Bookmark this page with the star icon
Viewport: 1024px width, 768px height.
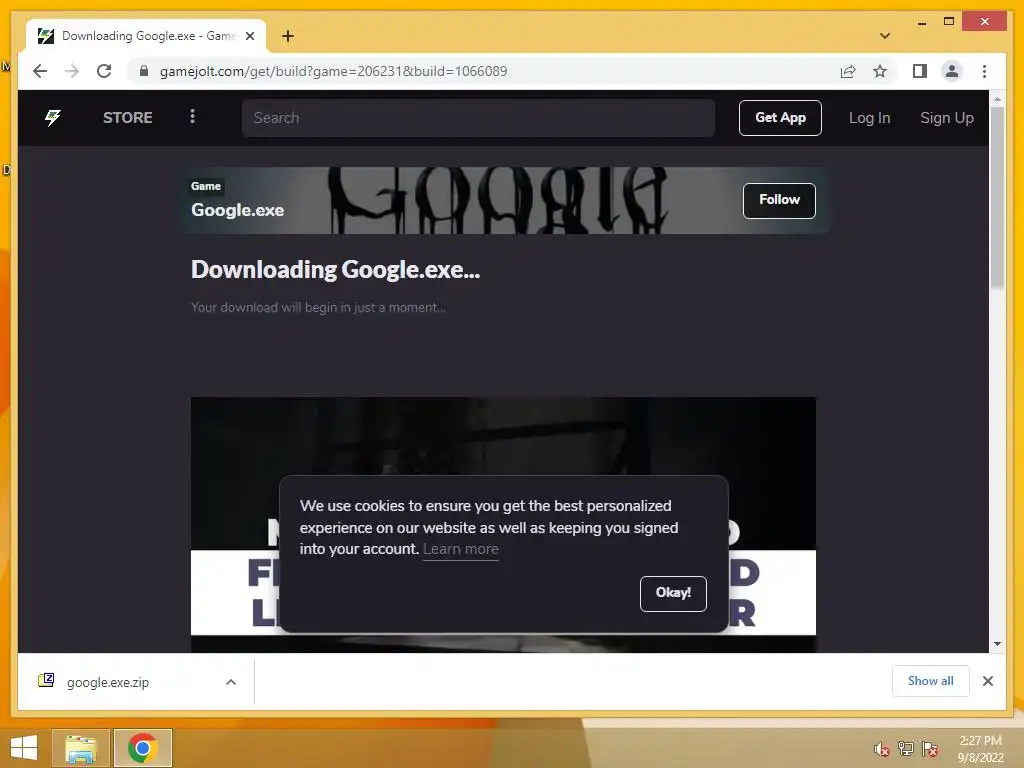[880, 71]
